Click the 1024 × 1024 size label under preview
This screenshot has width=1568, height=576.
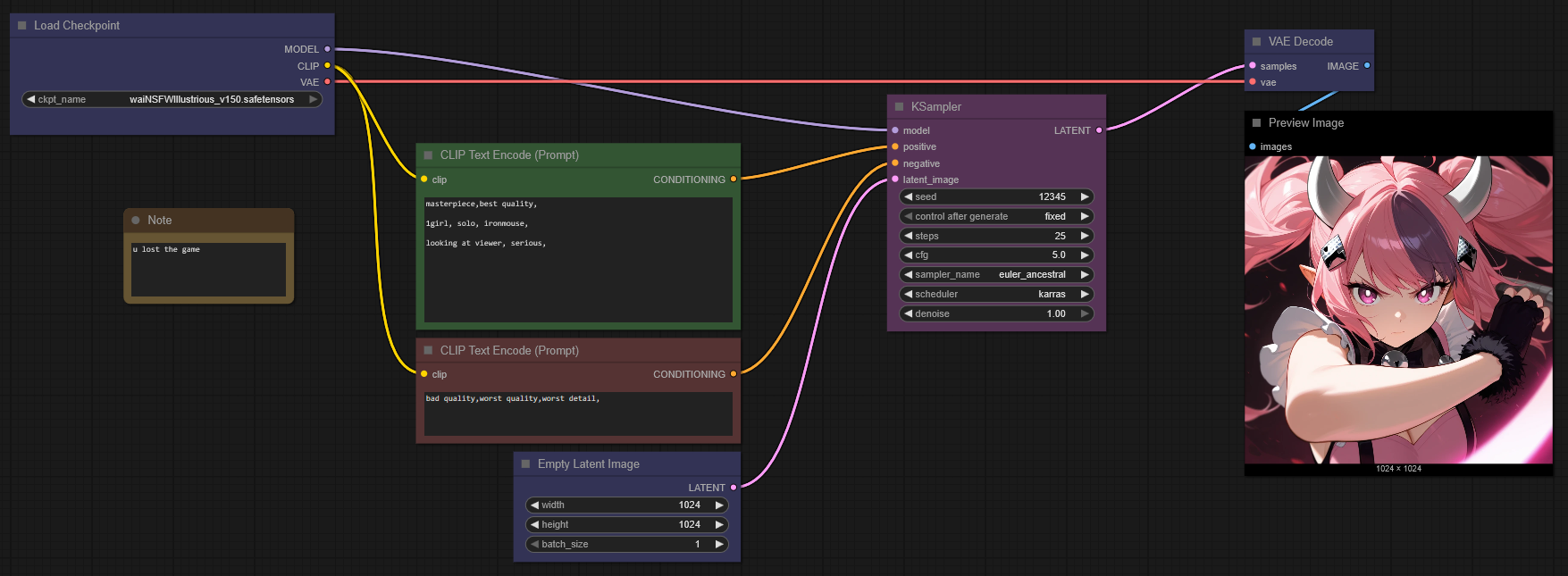coord(1398,469)
